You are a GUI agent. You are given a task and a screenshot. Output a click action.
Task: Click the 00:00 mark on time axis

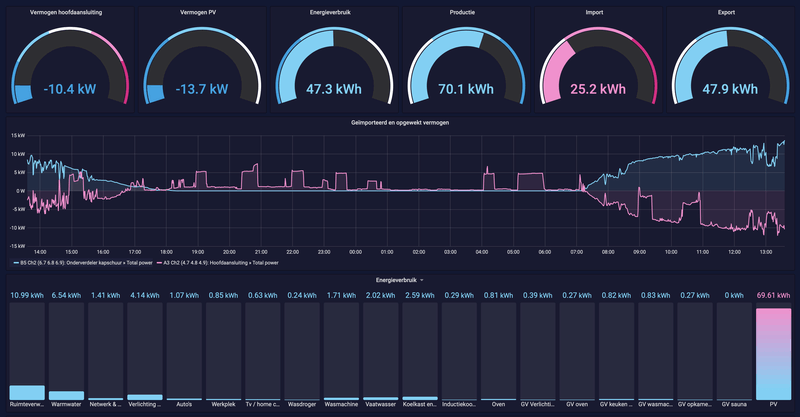click(x=356, y=252)
